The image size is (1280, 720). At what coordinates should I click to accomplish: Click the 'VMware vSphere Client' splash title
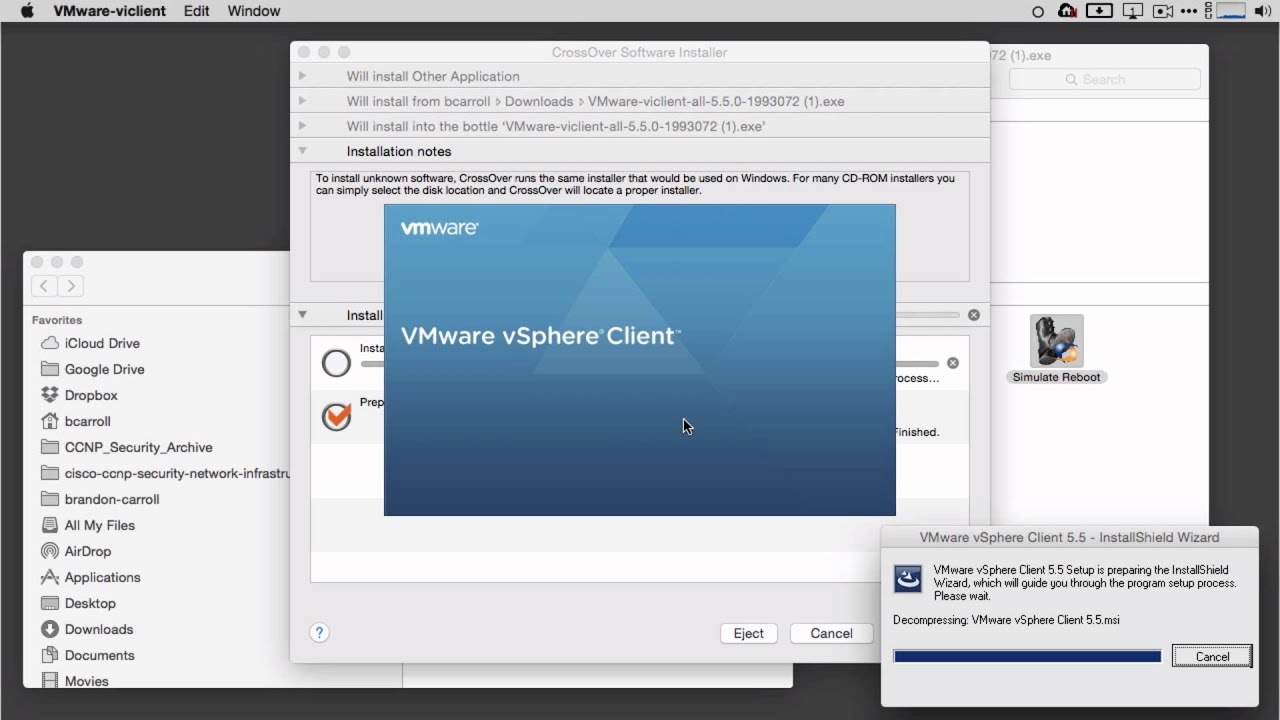(x=540, y=336)
